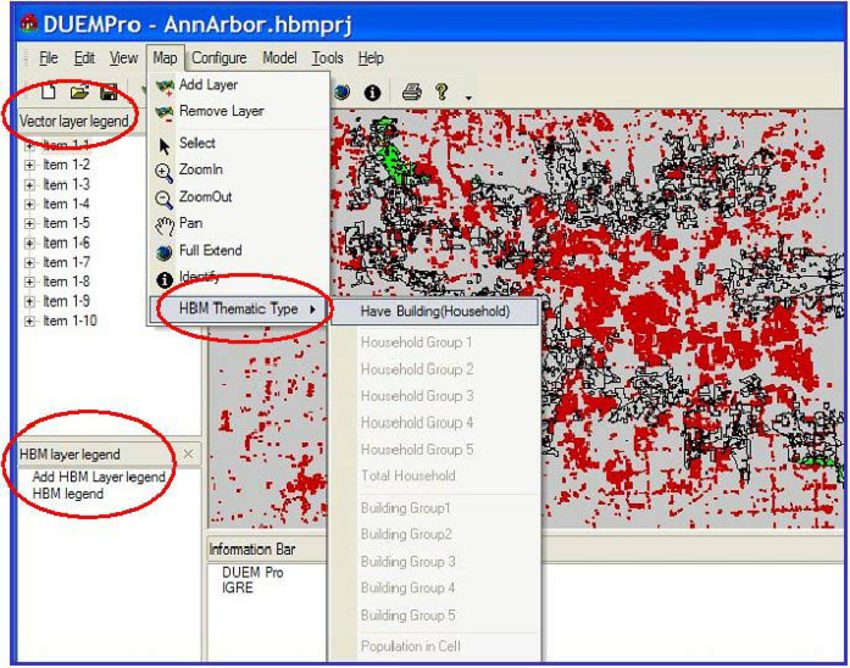Open the Model menu
Viewport: 850px width, 668px height.
point(279,58)
